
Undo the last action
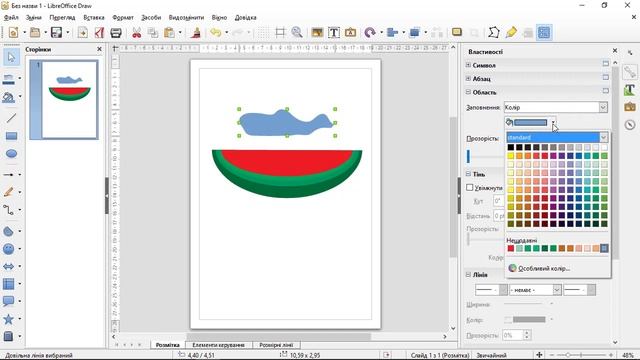point(215,33)
